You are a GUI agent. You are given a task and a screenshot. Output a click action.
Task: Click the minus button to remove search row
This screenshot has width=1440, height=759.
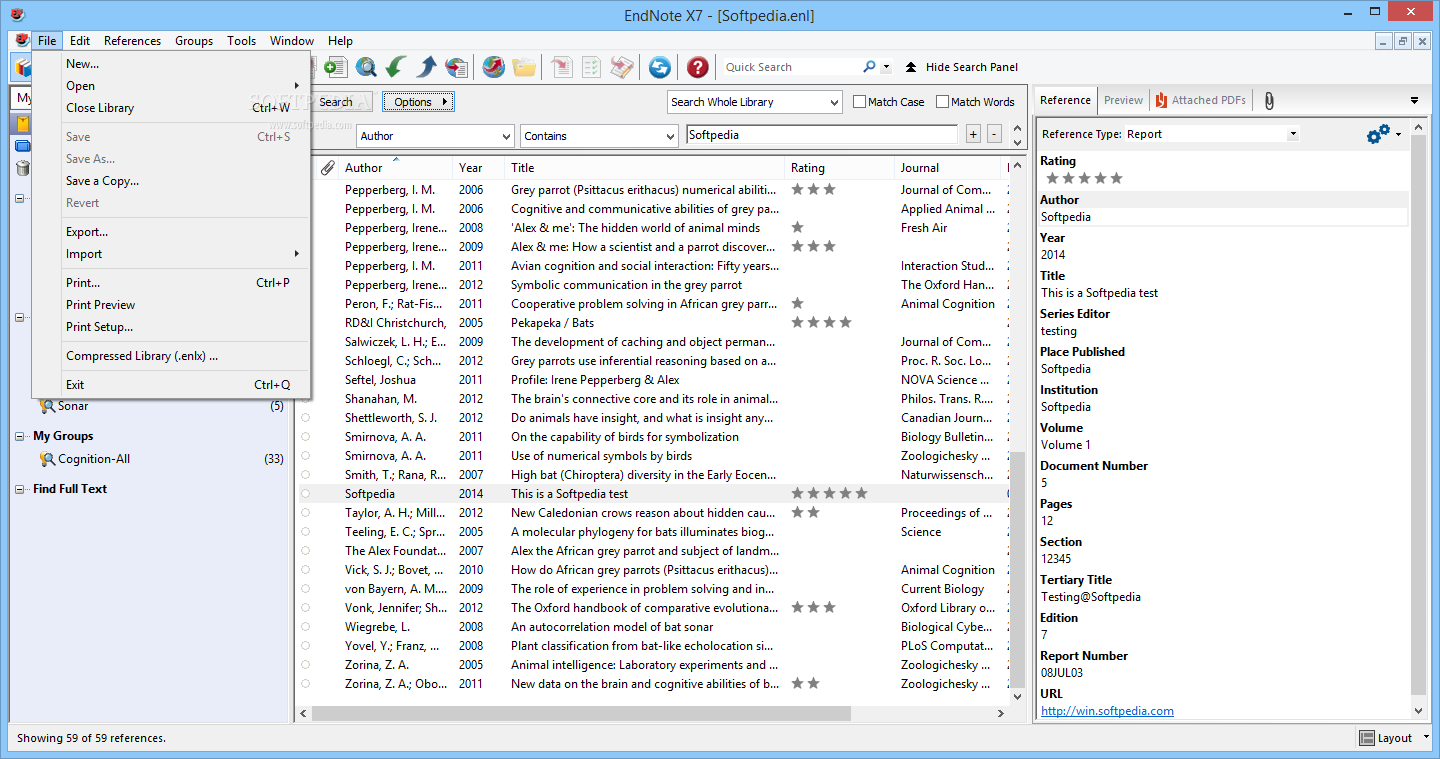[994, 134]
